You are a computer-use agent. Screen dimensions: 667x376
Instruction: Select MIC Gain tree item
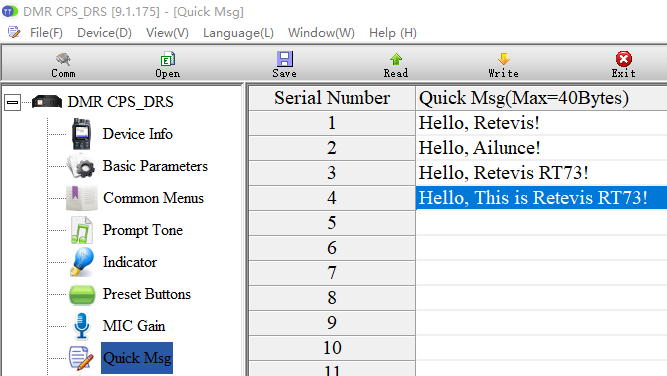tap(134, 326)
